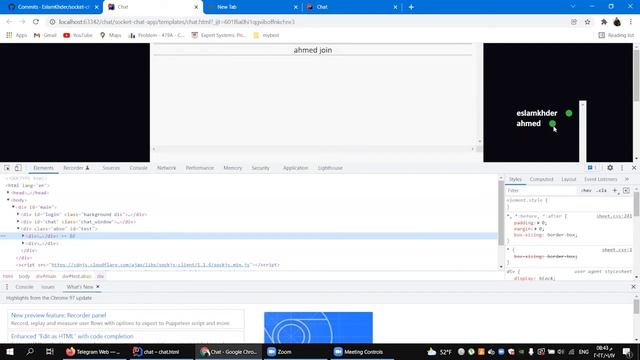Screen dimensions: 640x360
Task: Open the Apps bookmarks shortcut
Action: pyautogui.click(x=16, y=36)
